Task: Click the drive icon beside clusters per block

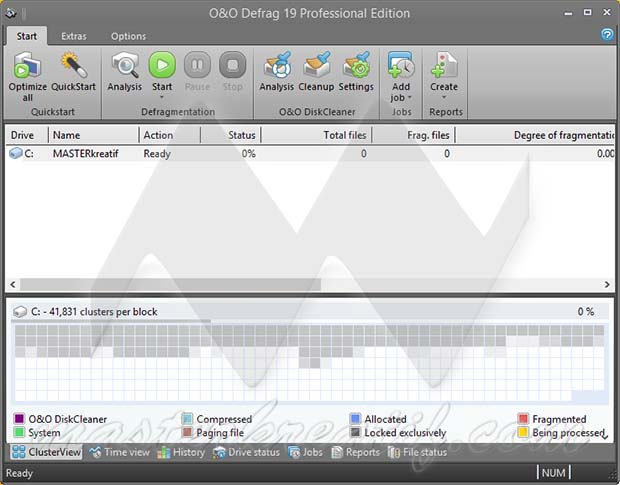Action: [19, 312]
